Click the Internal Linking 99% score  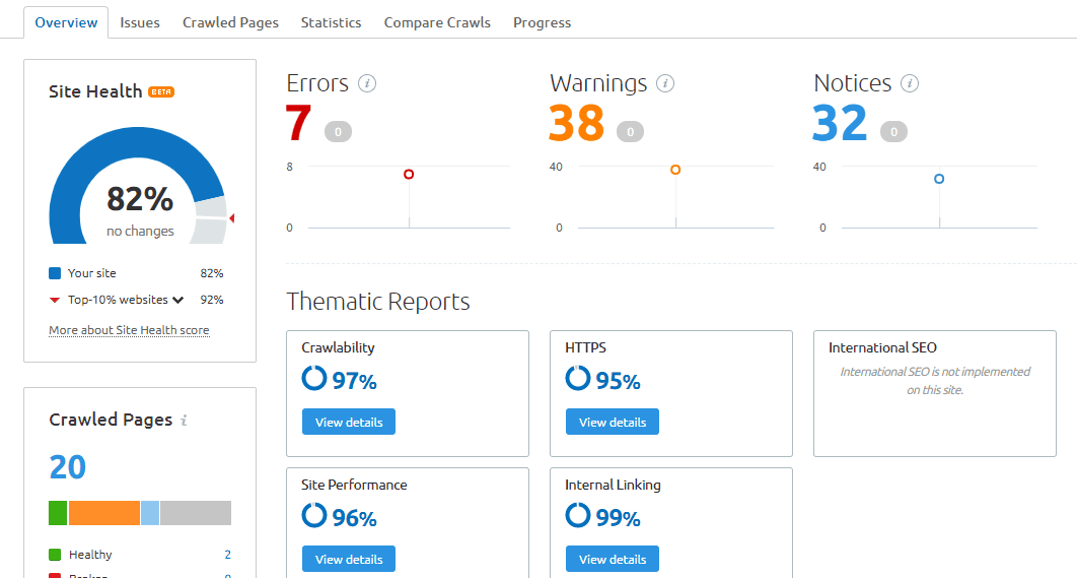[x=618, y=518]
